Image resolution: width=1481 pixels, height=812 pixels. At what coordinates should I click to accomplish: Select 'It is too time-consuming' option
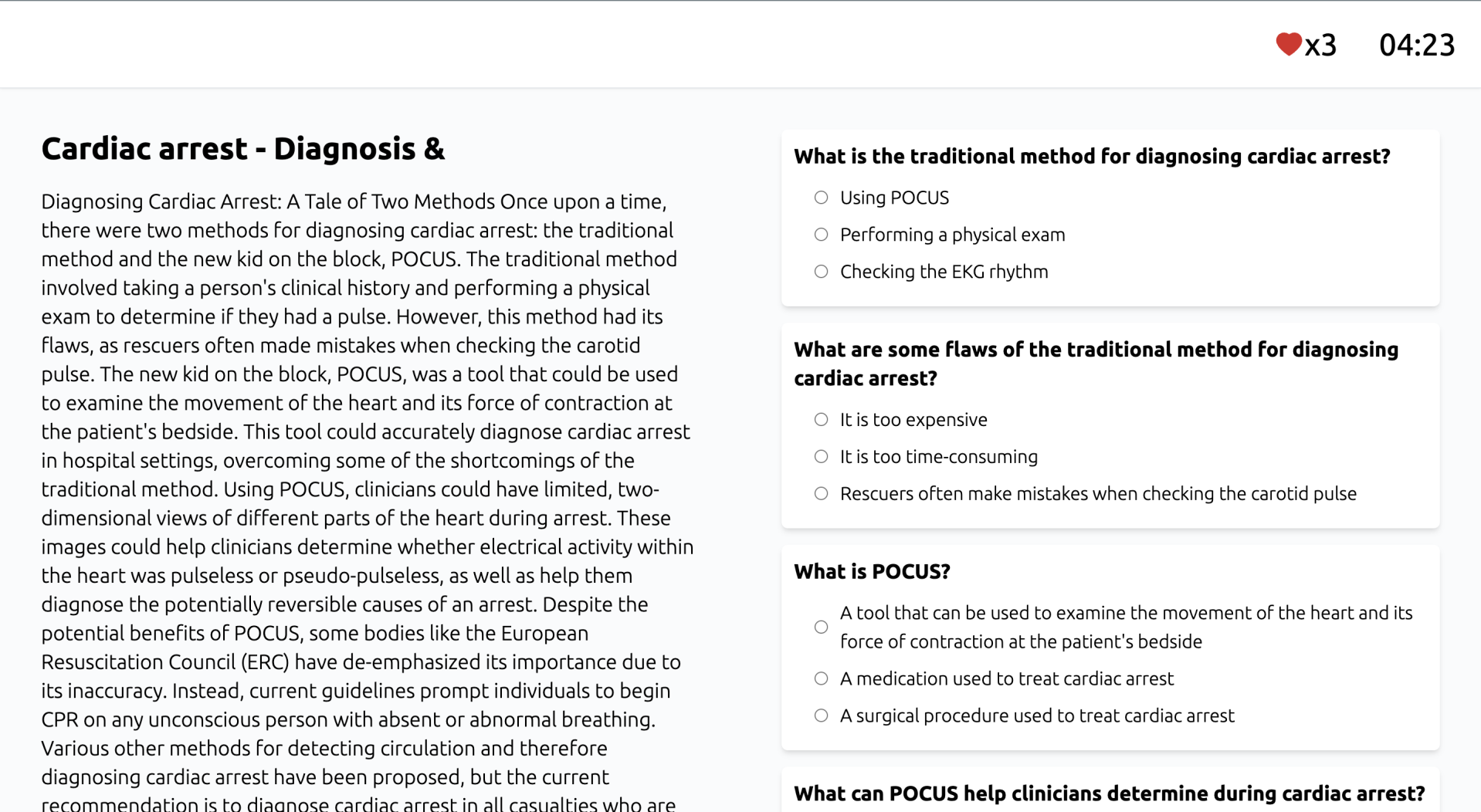[x=821, y=457]
